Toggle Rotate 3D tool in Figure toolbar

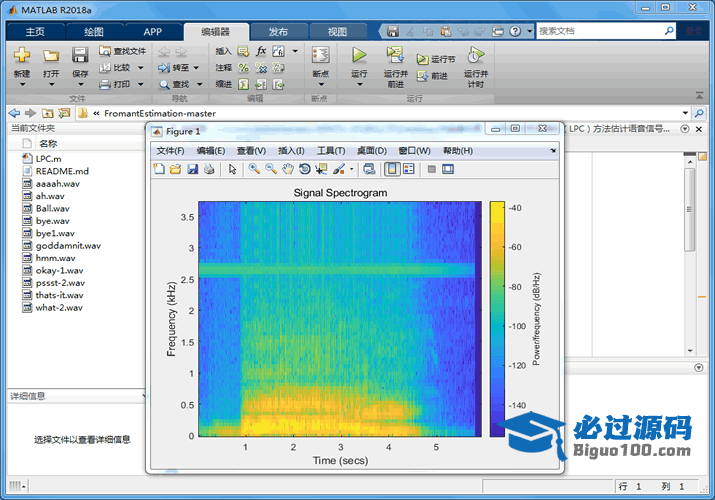point(305,169)
